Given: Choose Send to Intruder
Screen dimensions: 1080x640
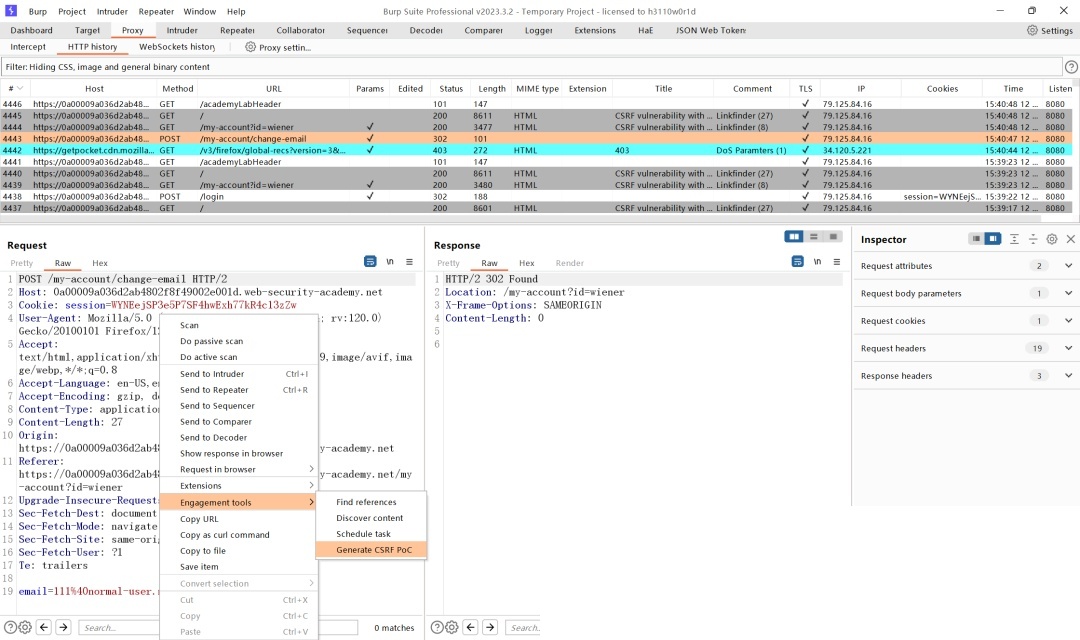Looking at the screenshot, I should click(x=238, y=374).
